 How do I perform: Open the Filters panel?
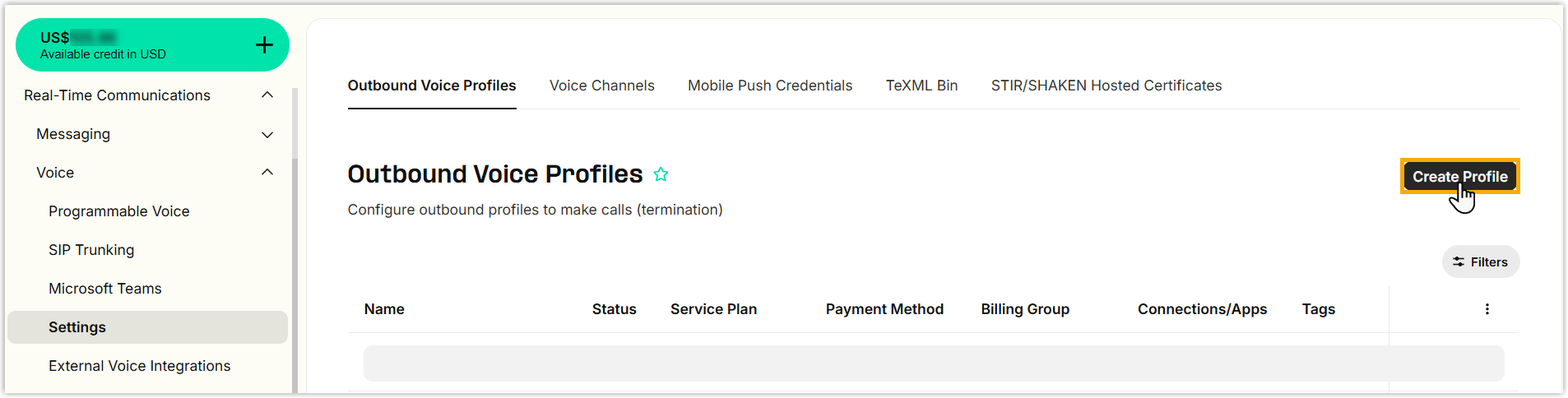[1480, 261]
